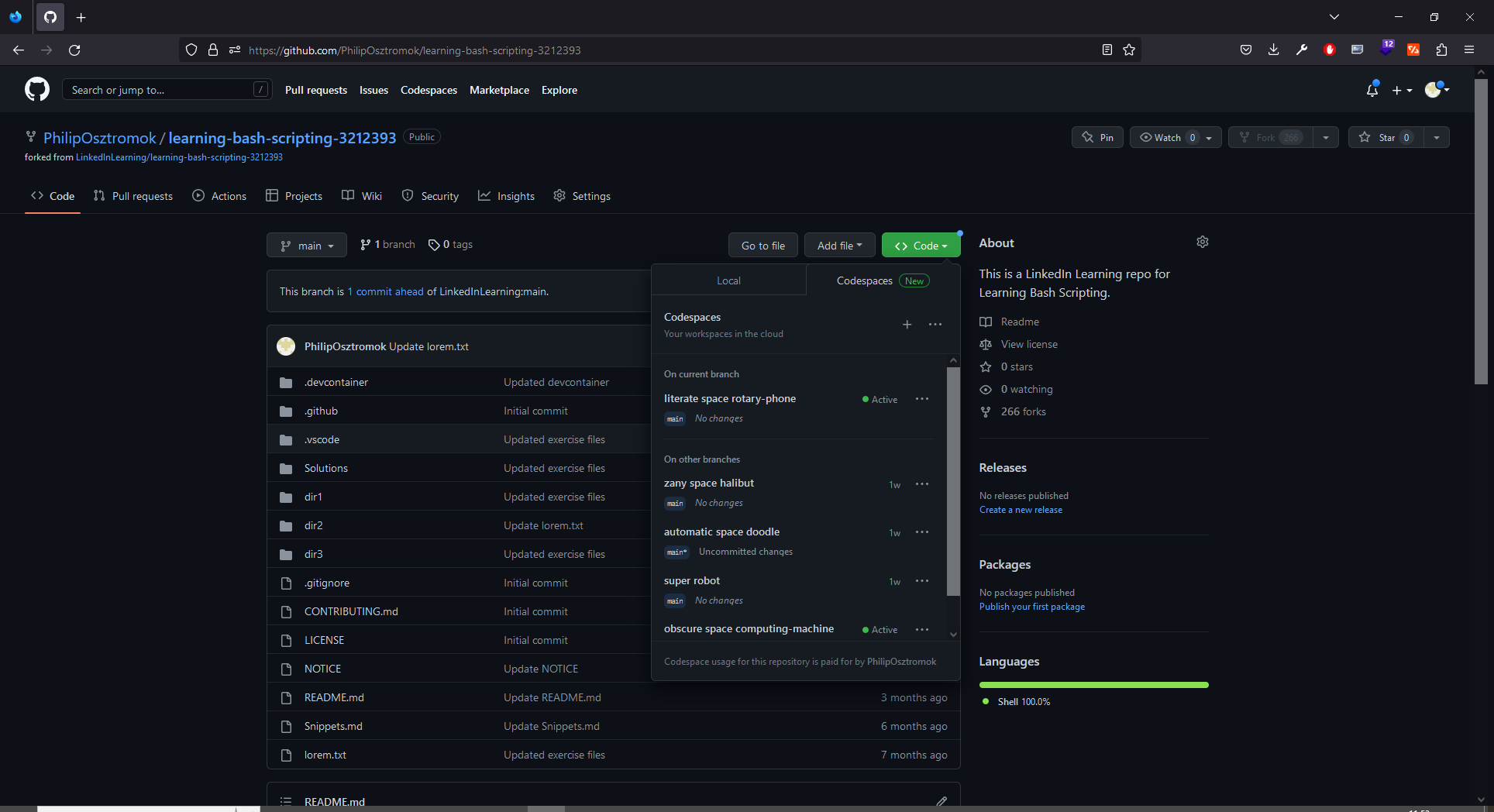Open options for automatic space doodle
The image size is (1494, 812).
click(922, 532)
